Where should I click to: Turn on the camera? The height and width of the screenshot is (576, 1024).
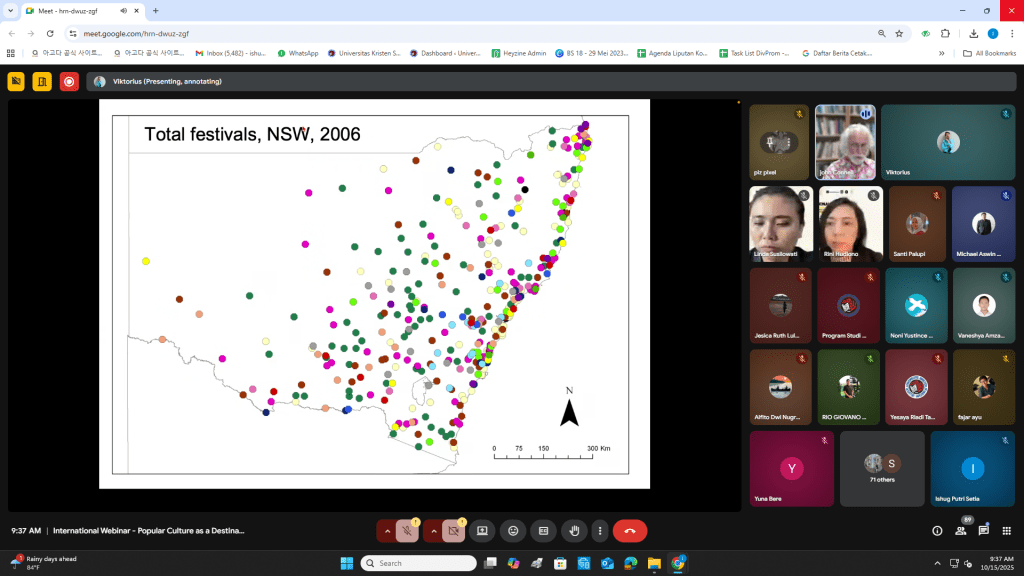tap(453, 531)
